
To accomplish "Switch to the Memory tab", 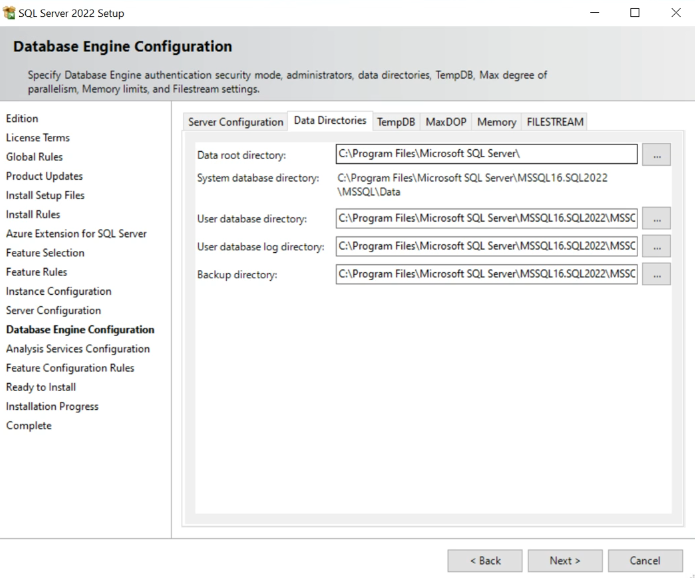I will click(x=496, y=122).
